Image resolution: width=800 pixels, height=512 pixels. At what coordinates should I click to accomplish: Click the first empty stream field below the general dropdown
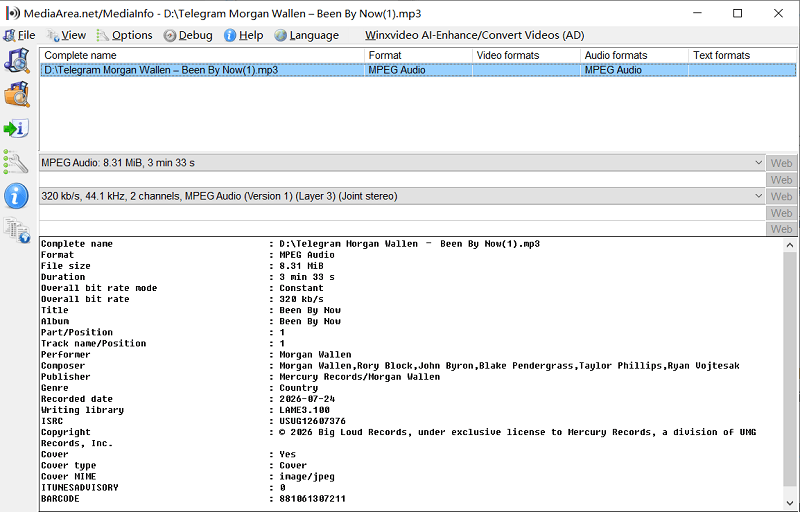click(402, 180)
